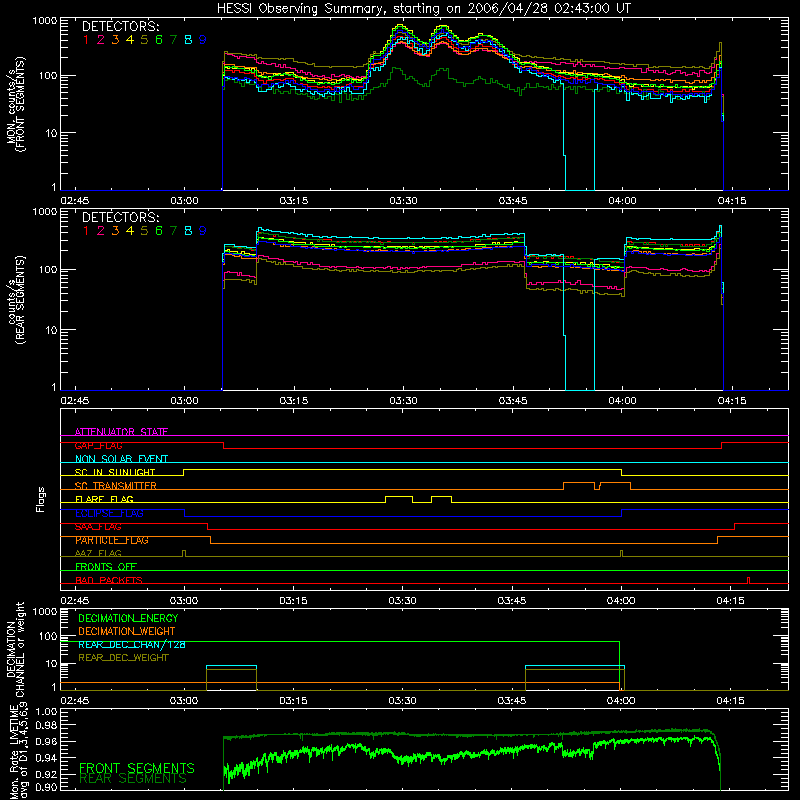The image size is (800, 800).
Task: Select DETECTORS label in front segments plot
Action: (x=120, y=26)
